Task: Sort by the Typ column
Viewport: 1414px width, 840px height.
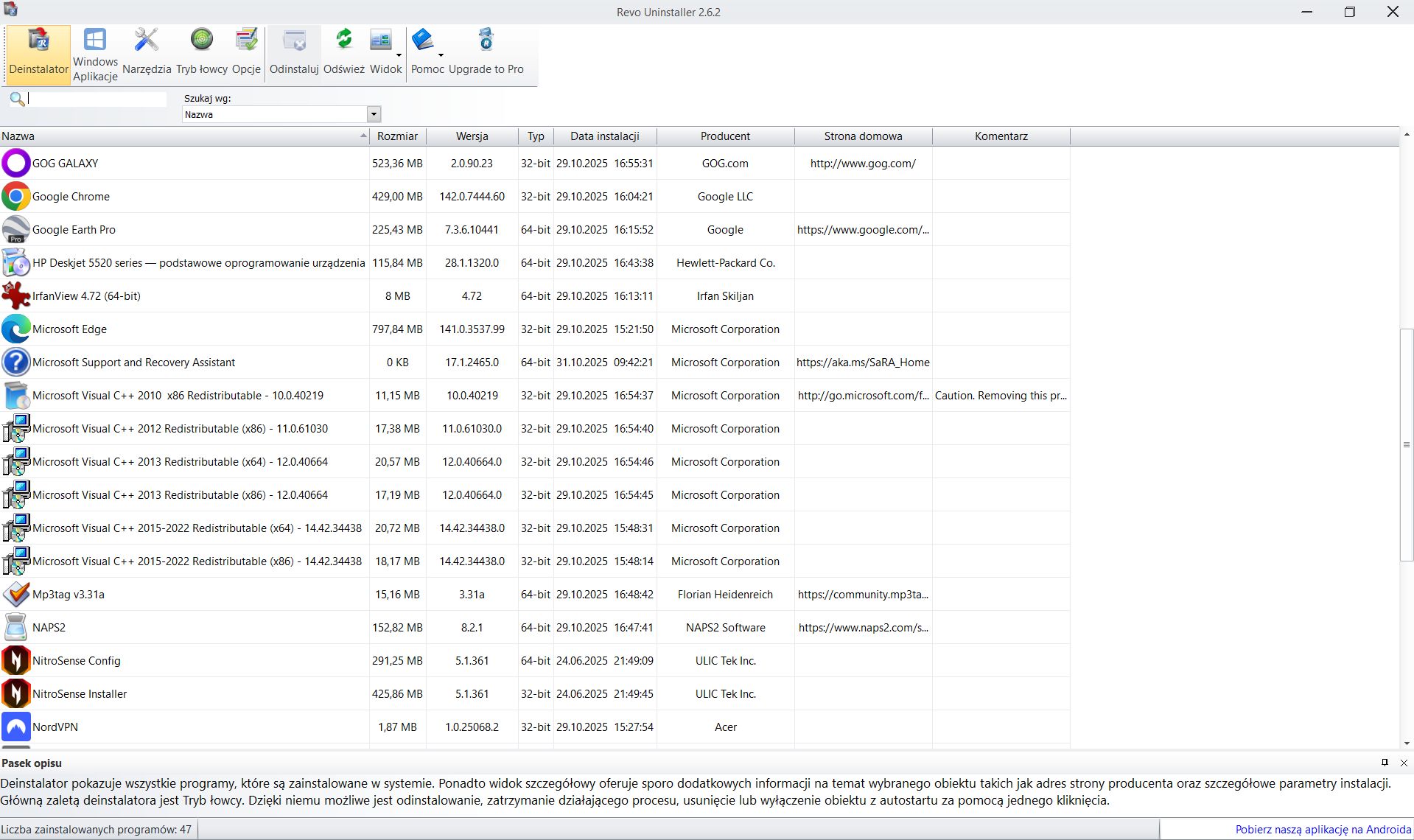Action: point(536,136)
